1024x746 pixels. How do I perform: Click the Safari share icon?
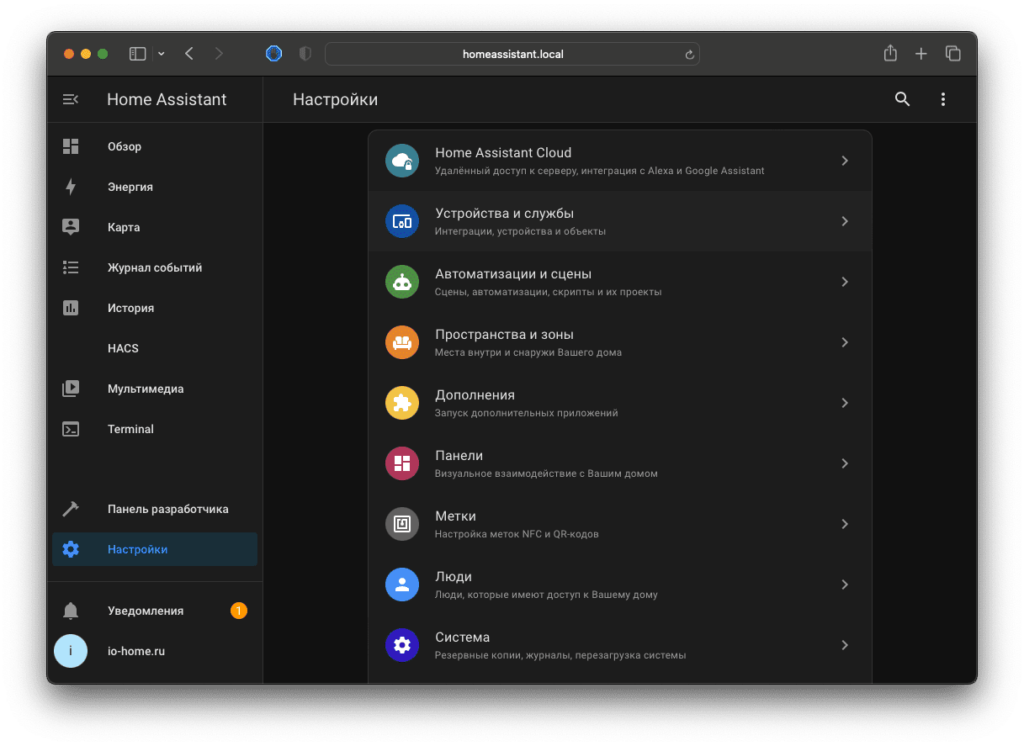[x=890, y=53]
